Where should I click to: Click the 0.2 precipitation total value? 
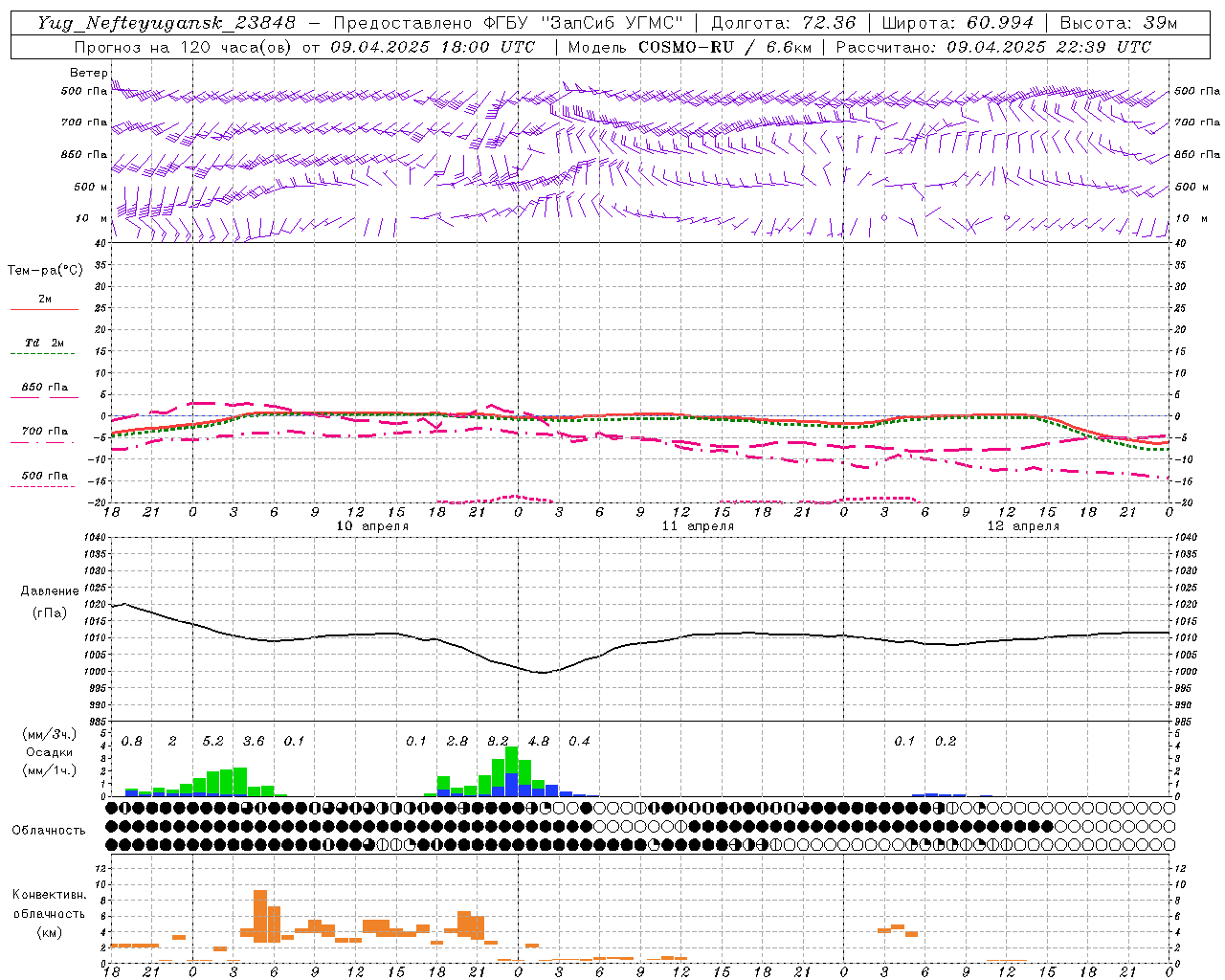click(946, 741)
